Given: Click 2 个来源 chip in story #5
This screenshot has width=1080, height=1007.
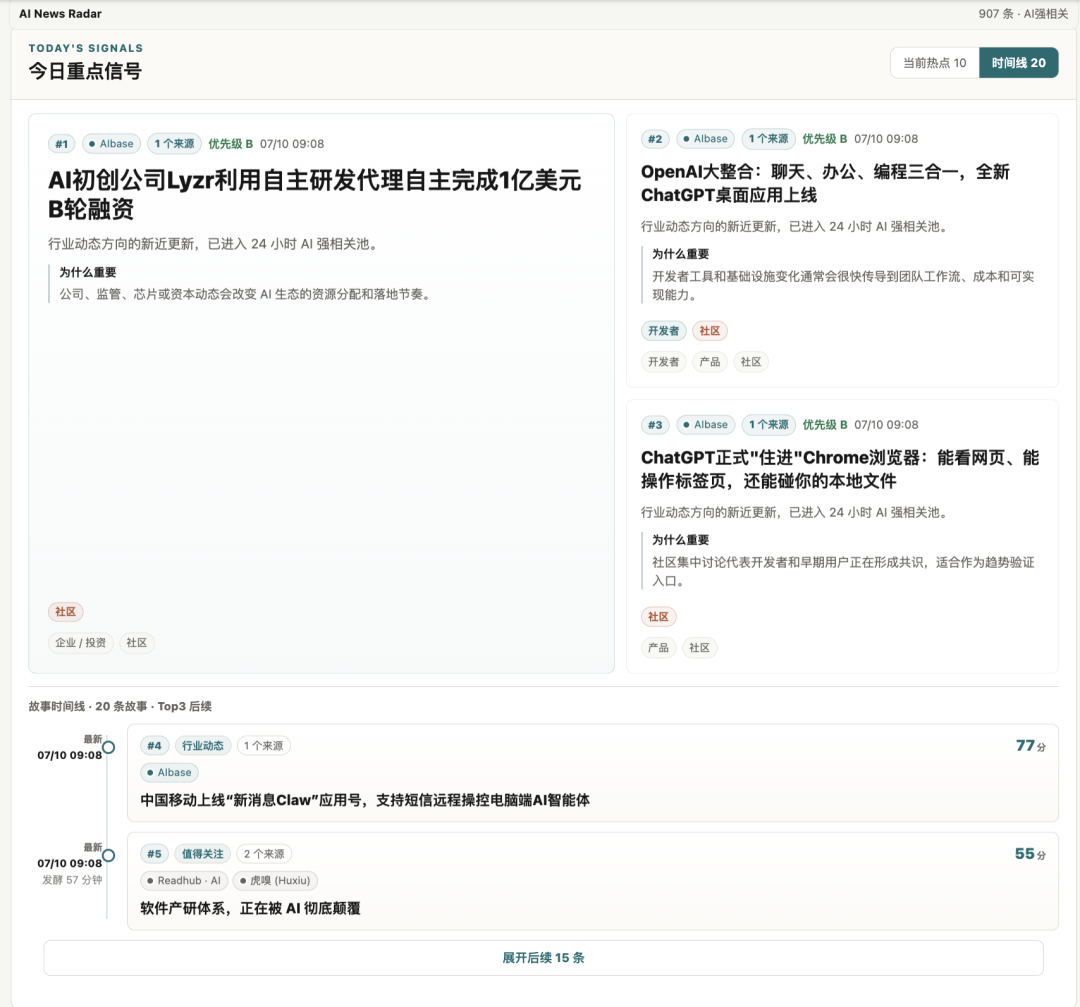Looking at the screenshot, I should pyautogui.click(x=264, y=853).
